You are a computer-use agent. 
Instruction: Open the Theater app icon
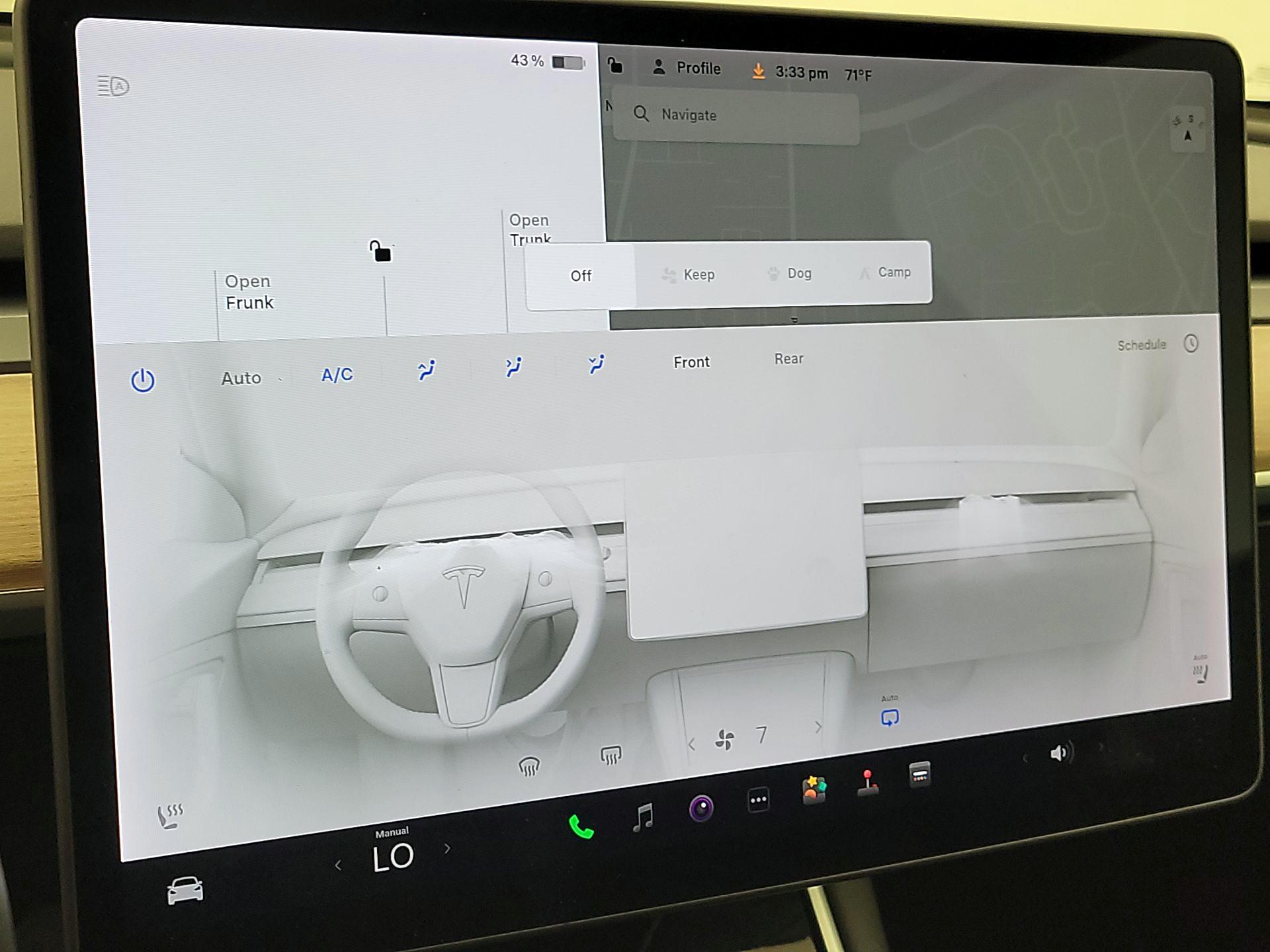coord(919,774)
